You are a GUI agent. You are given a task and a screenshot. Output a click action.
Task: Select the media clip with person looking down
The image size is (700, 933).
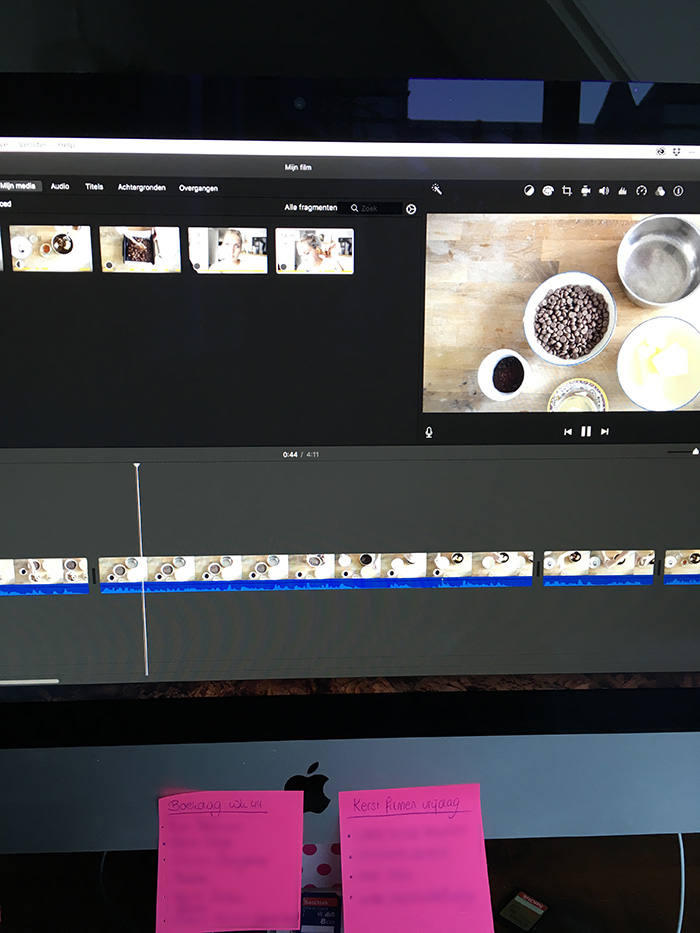point(315,251)
